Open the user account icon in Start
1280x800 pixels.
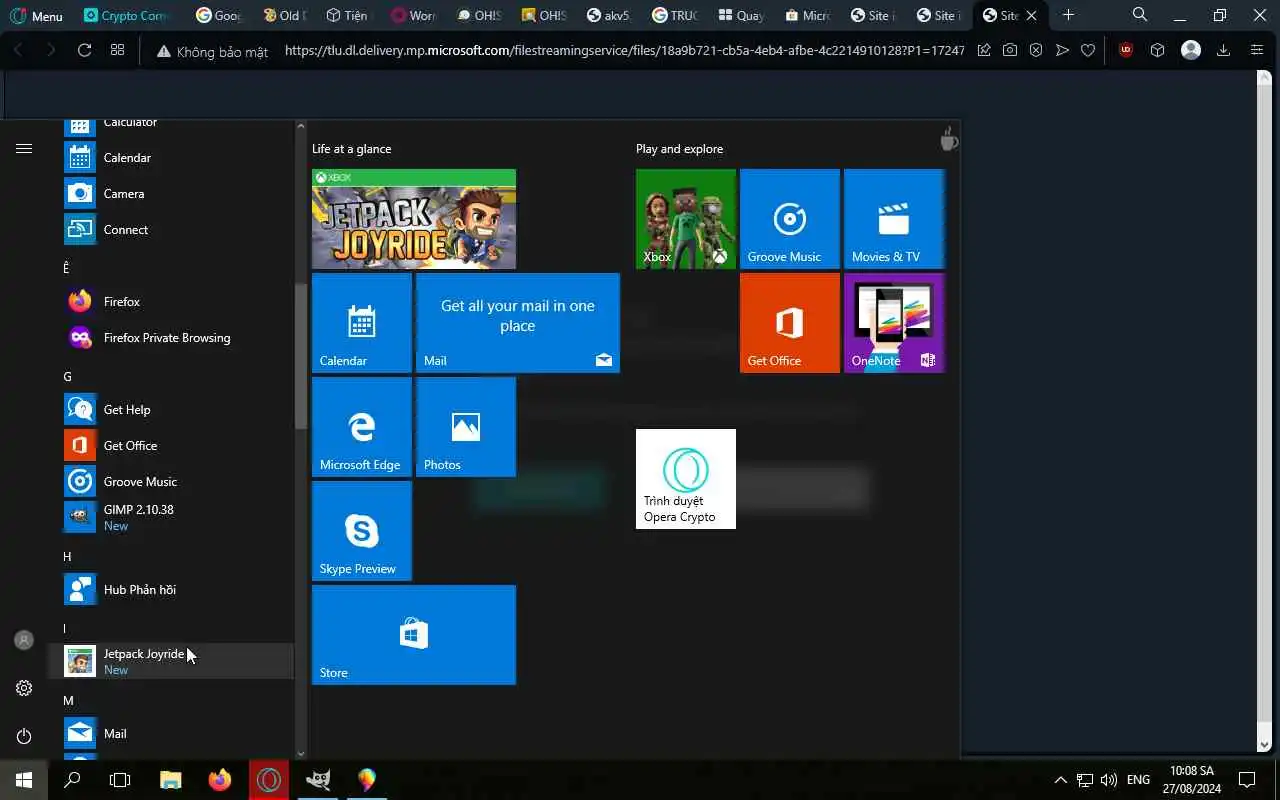point(24,640)
